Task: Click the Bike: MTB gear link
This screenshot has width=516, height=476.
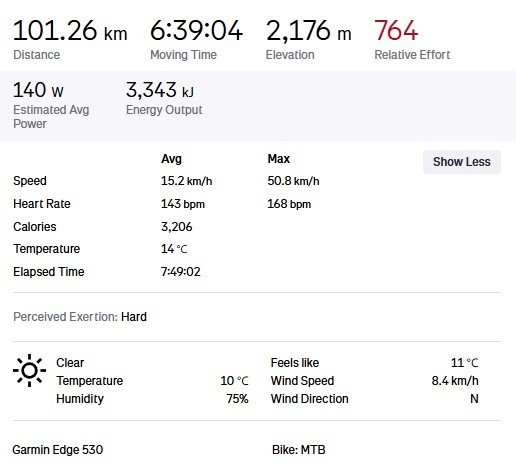Action: [299, 450]
